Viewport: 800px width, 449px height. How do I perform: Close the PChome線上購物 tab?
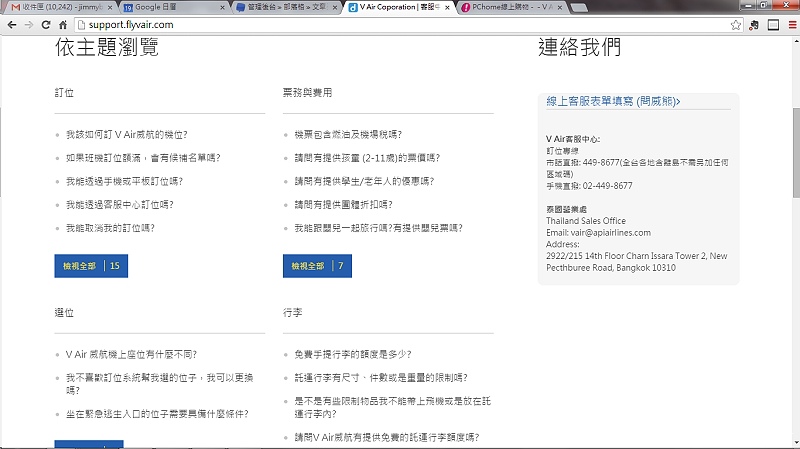point(560,8)
